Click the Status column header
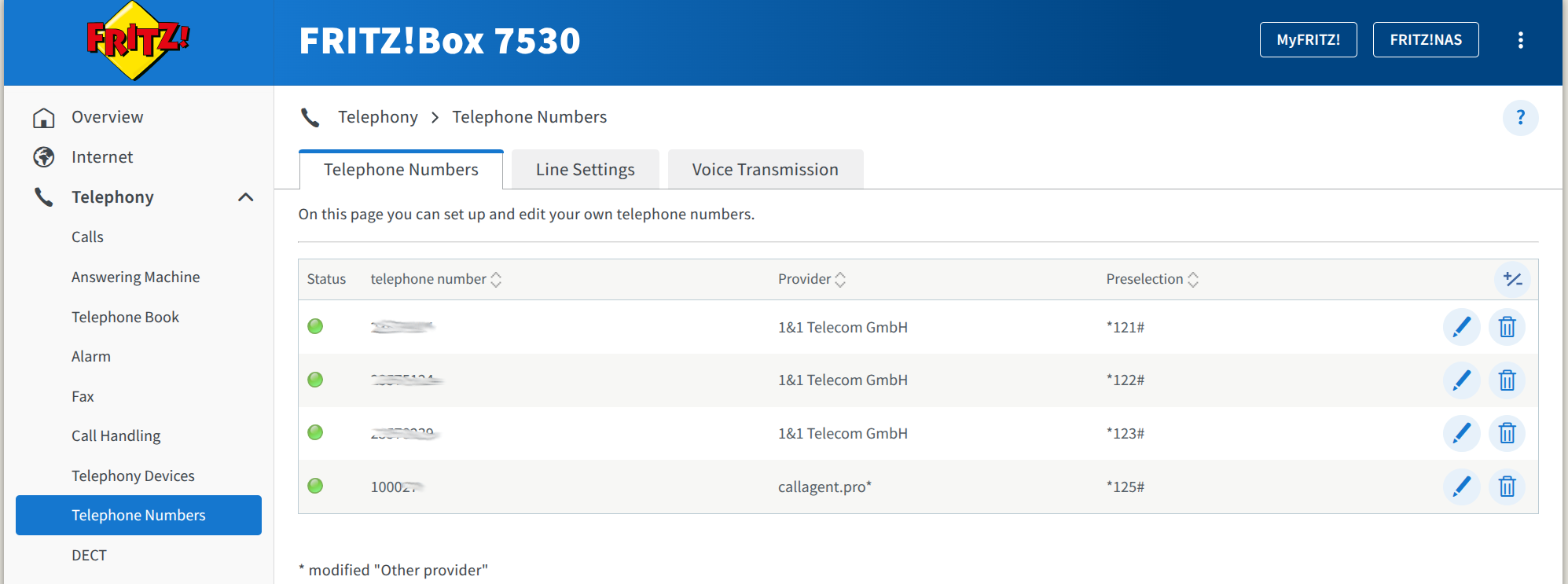This screenshot has width=1568, height=584. (326, 279)
